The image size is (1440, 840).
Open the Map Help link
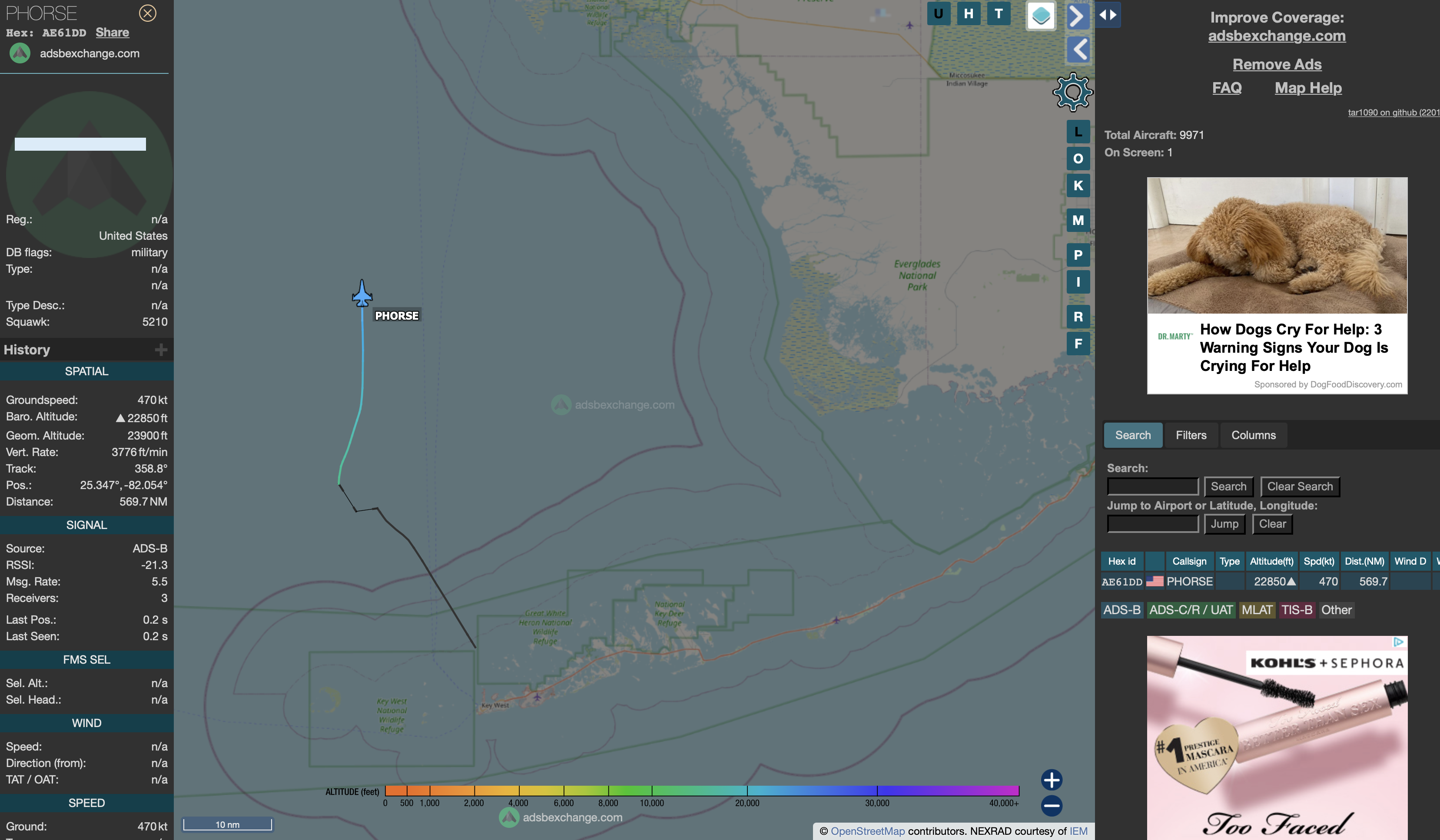pyautogui.click(x=1308, y=88)
